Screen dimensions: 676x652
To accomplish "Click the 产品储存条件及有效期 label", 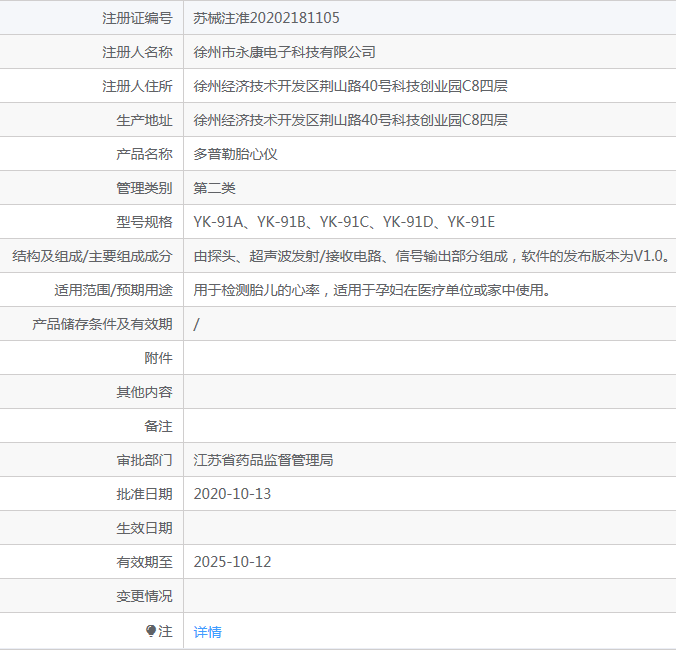I will pyautogui.click(x=102, y=324).
